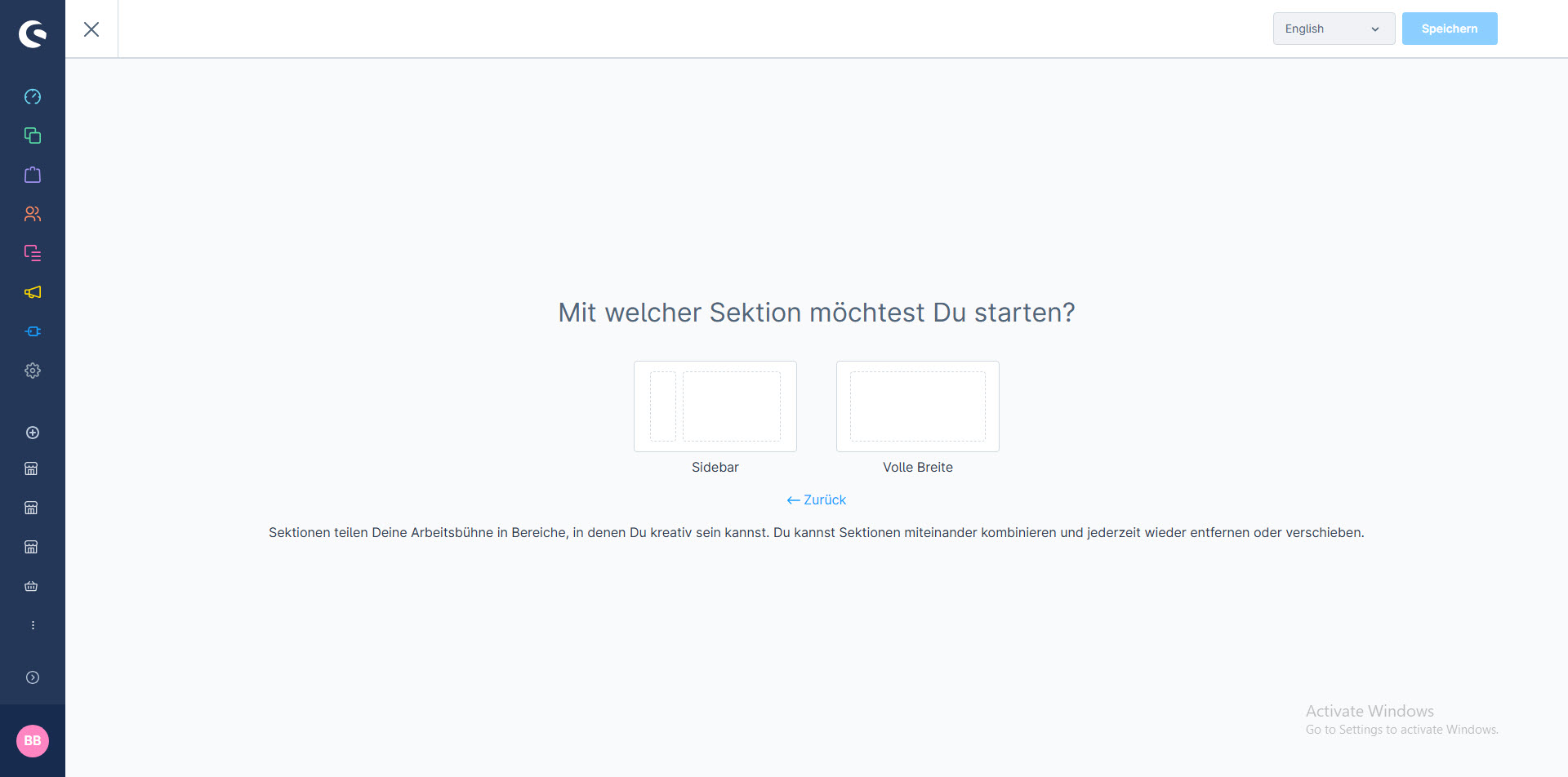Choose the Sidebar section layout
The width and height of the screenshot is (1568, 777).
[x=715, y=406]
